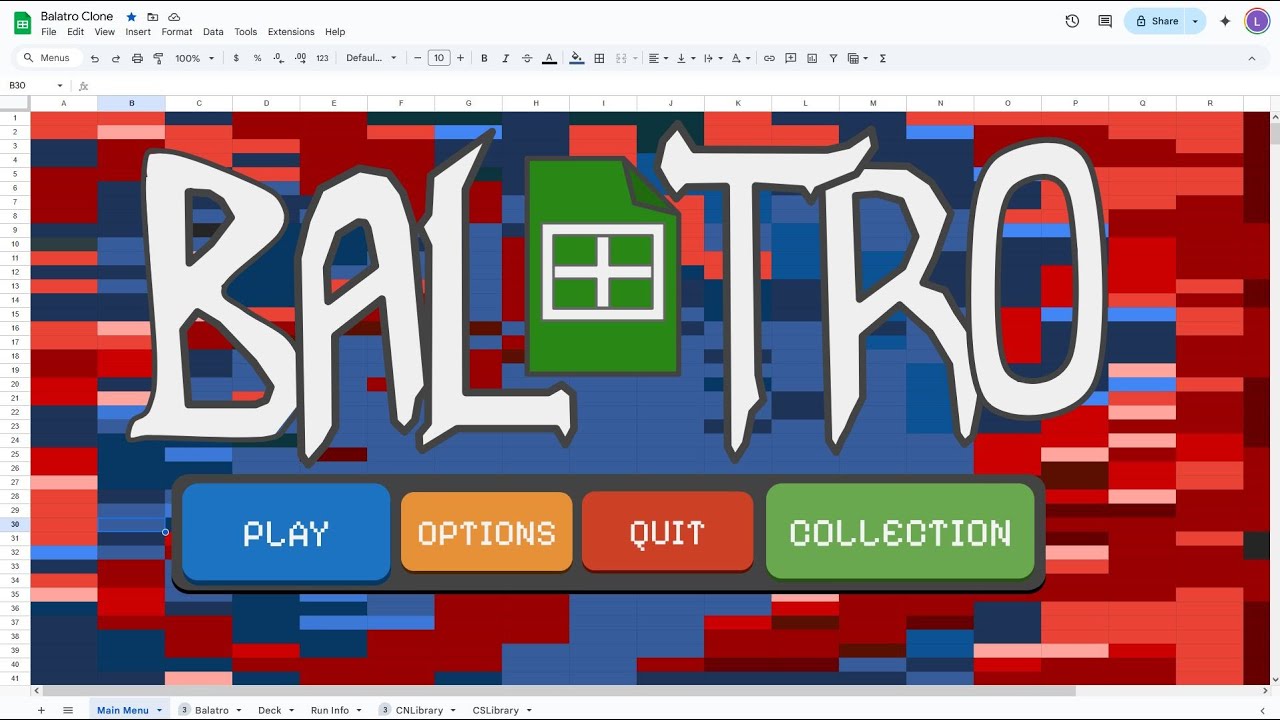Click the Insert chart icon
Image resolution: width=1280 pixels, height=720 pixels.
812,58
